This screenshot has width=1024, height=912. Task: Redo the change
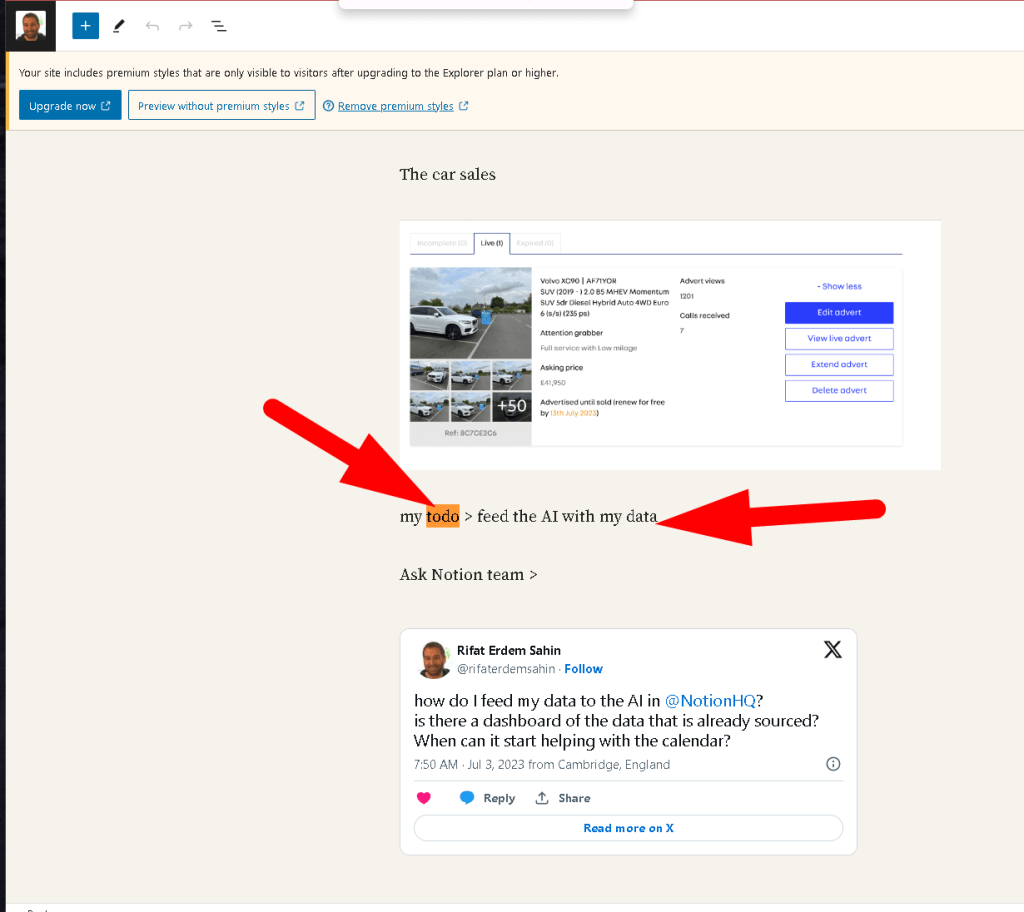coord(186,26)
